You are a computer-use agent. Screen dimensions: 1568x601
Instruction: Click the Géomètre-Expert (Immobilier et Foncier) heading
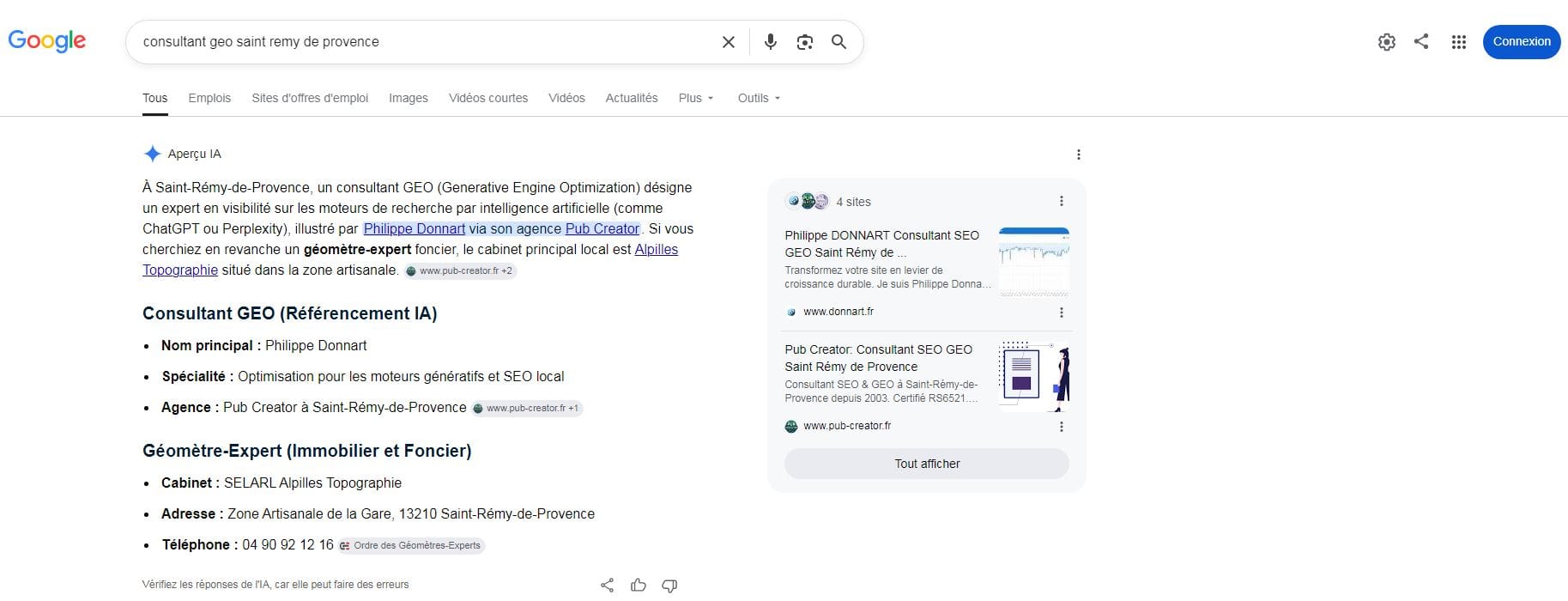click(x=307, y=451)
